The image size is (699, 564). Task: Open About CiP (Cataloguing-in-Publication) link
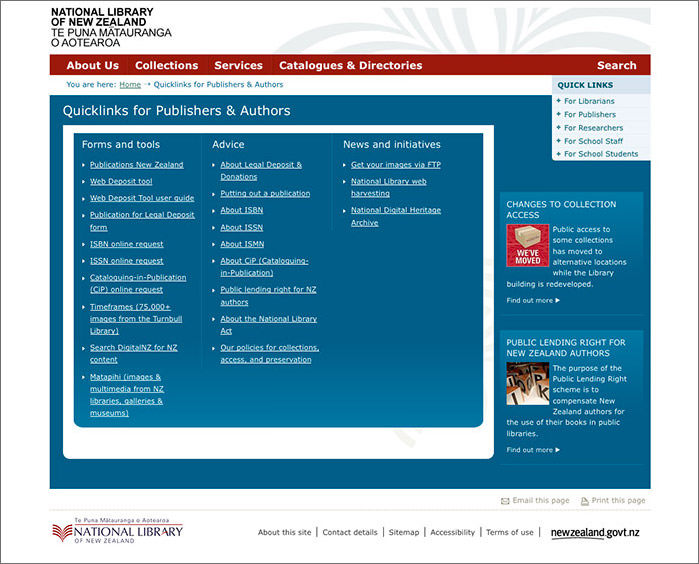pos(264,267)
